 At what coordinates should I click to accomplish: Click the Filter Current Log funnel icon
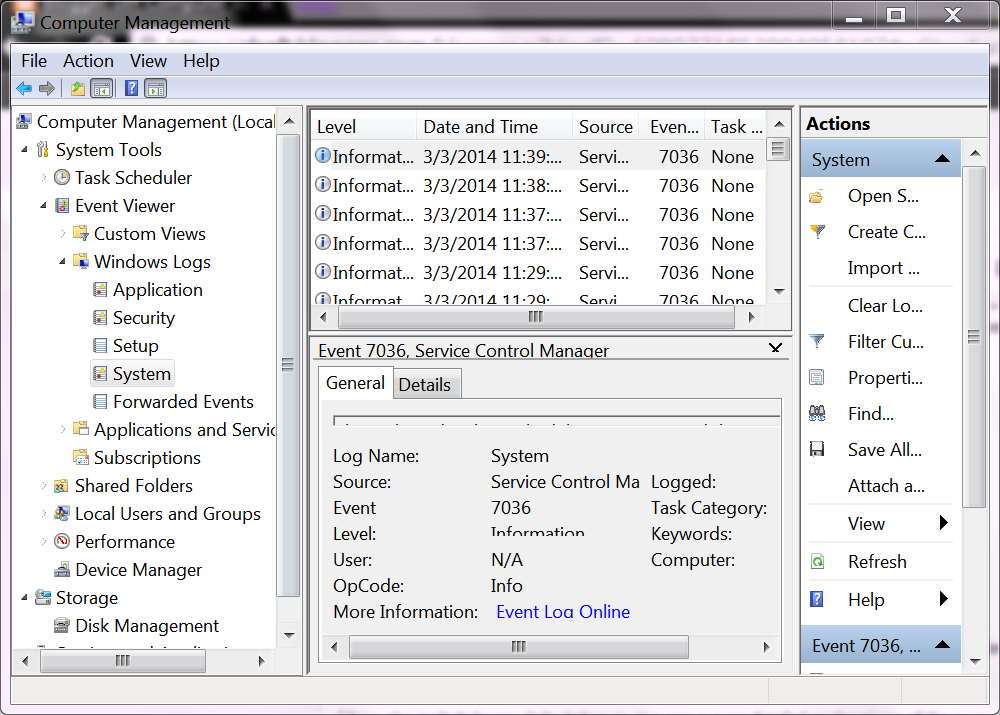(817, 342)
